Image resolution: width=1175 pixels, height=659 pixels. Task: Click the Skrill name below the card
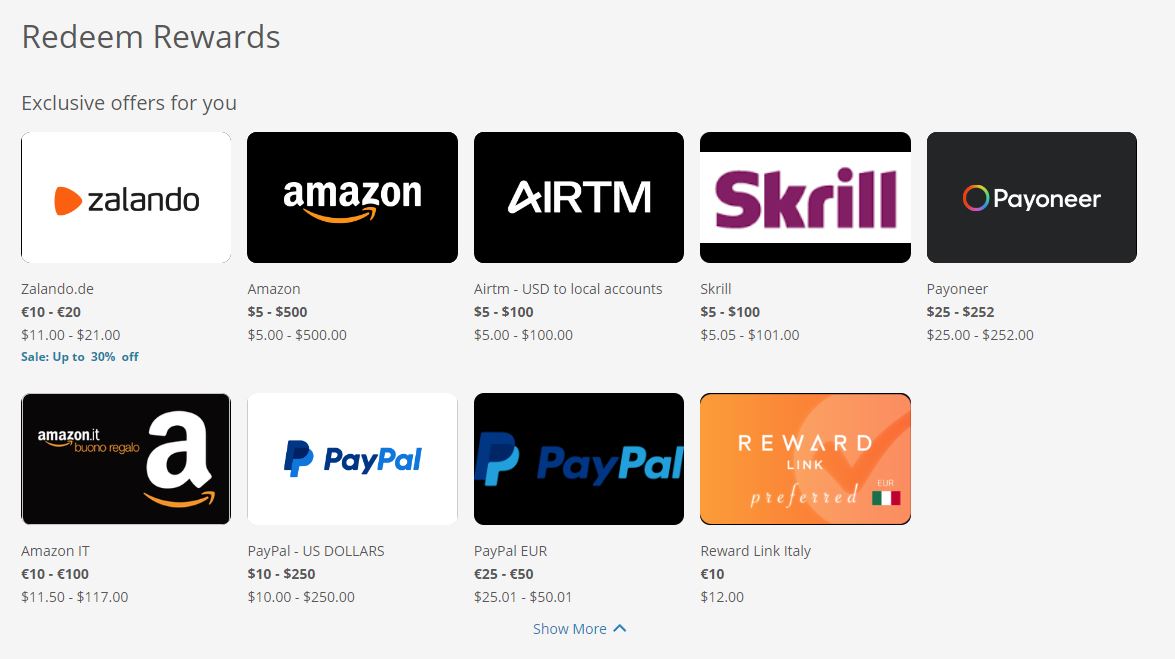(x=716, y=289)
